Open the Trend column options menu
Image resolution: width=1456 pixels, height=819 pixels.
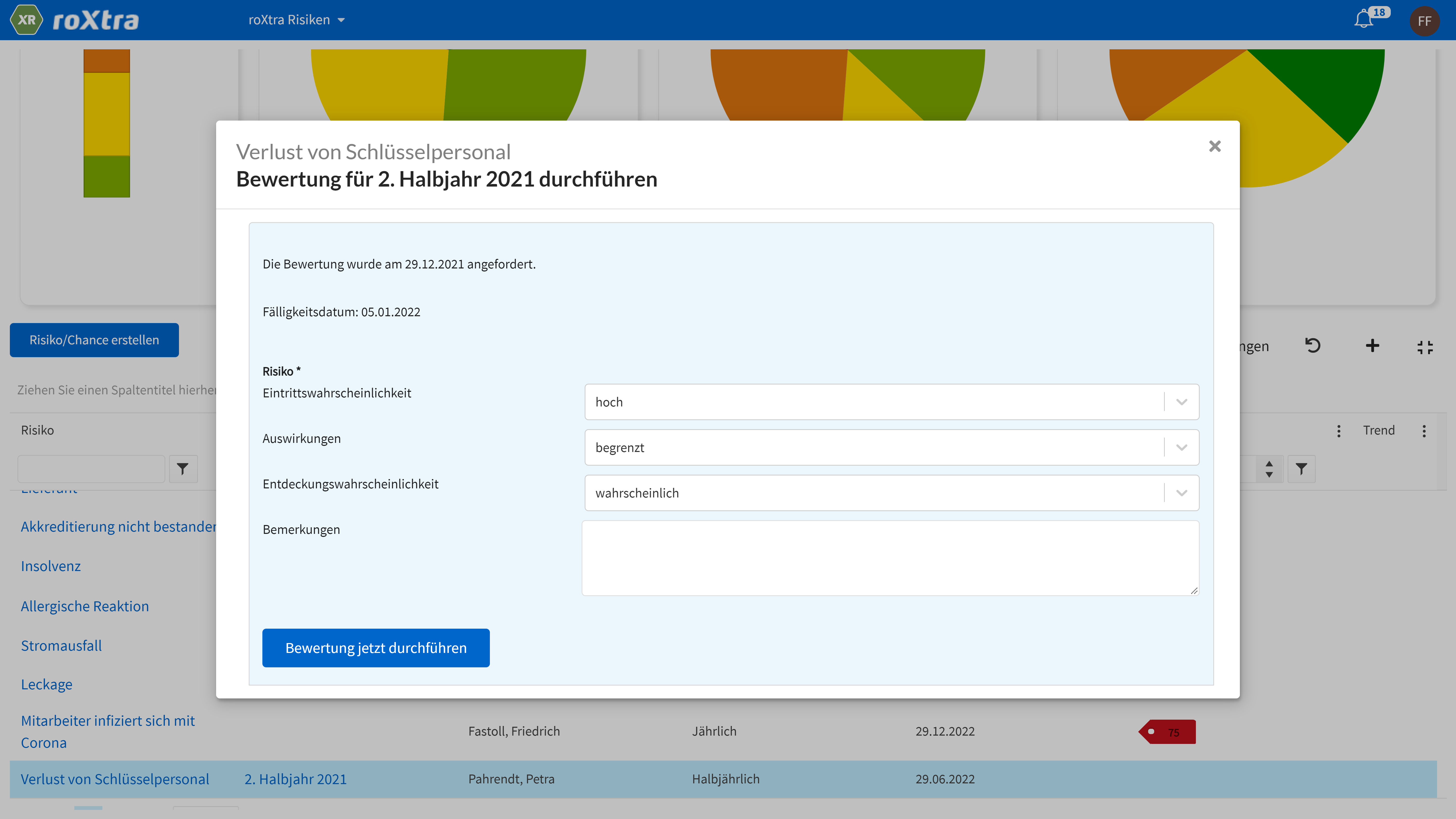point(1424,431)
